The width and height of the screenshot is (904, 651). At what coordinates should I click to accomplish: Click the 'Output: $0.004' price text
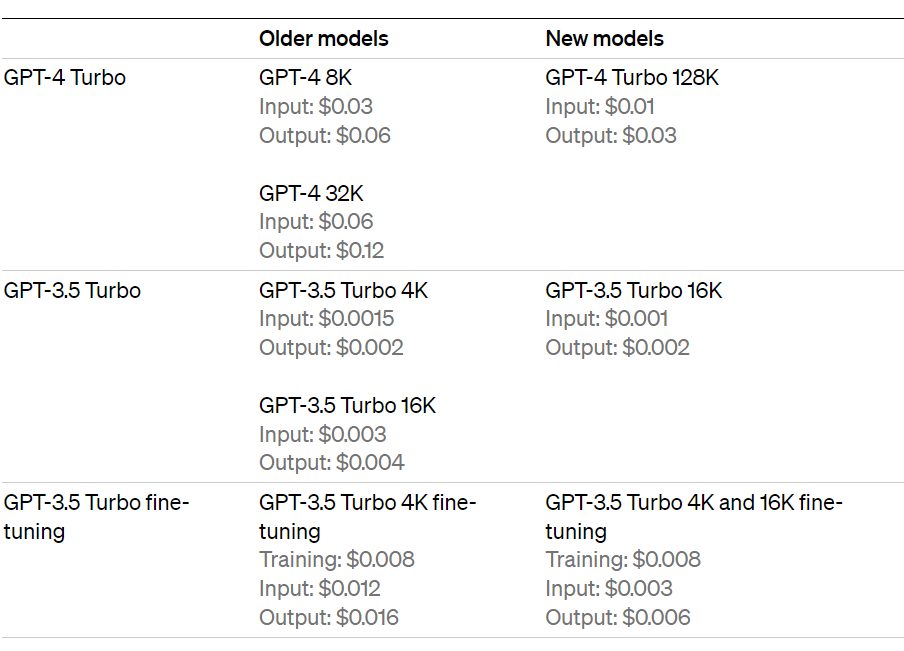331,462
